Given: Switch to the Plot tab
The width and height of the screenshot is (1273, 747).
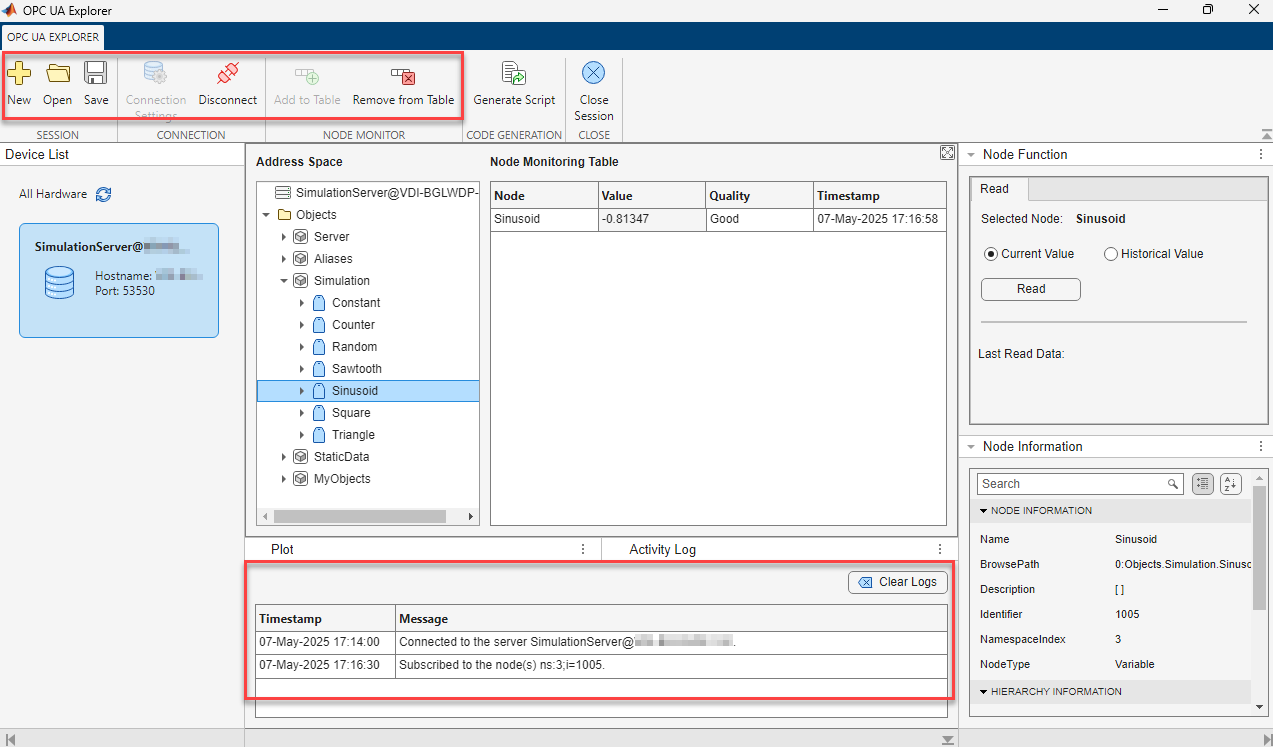Looking at the screenshot, I should (x=282, y=549).
